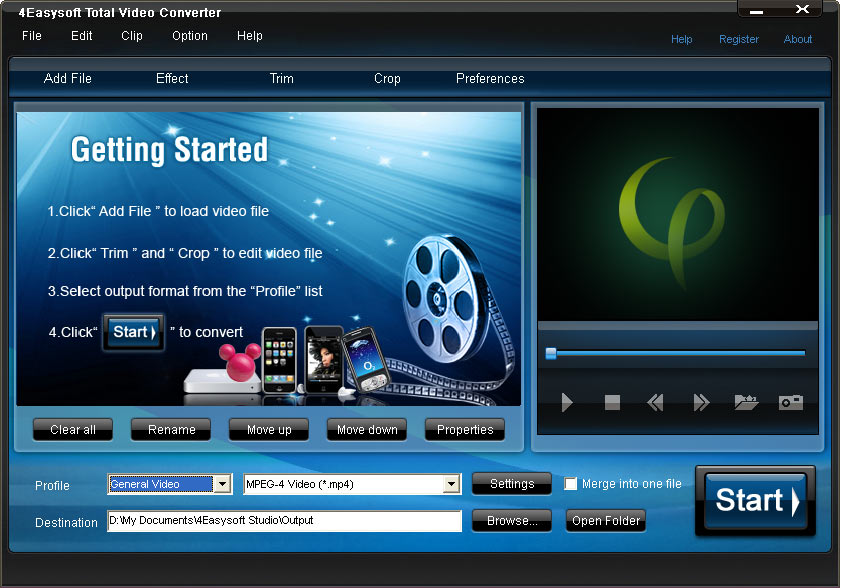Click the Register link
The width and height of the screenshot is (841, 588).
tap(739, 40)
